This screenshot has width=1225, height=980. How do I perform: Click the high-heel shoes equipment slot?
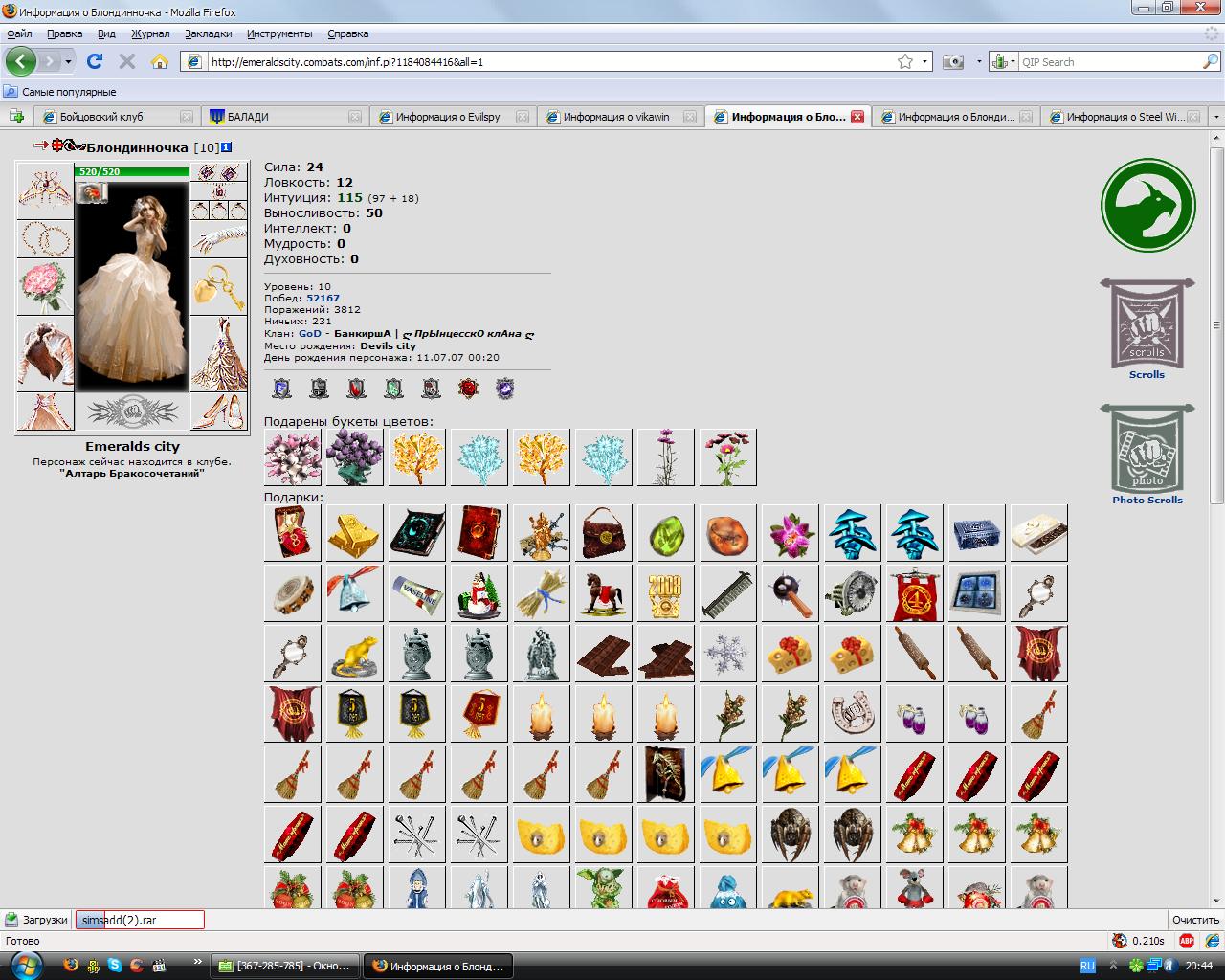click(x=218, y=412)
